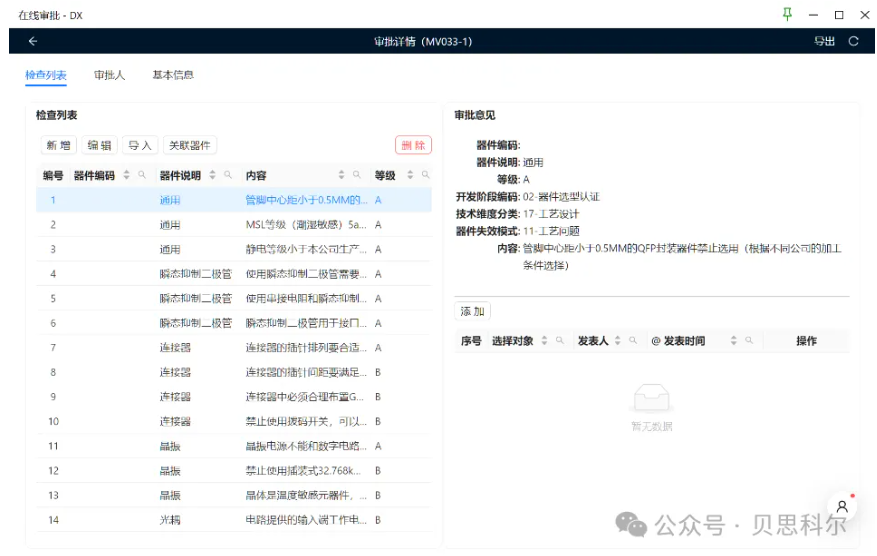
Task: Open the floating user avatar button
Action: pyautogui.click(x=842, y=507)
